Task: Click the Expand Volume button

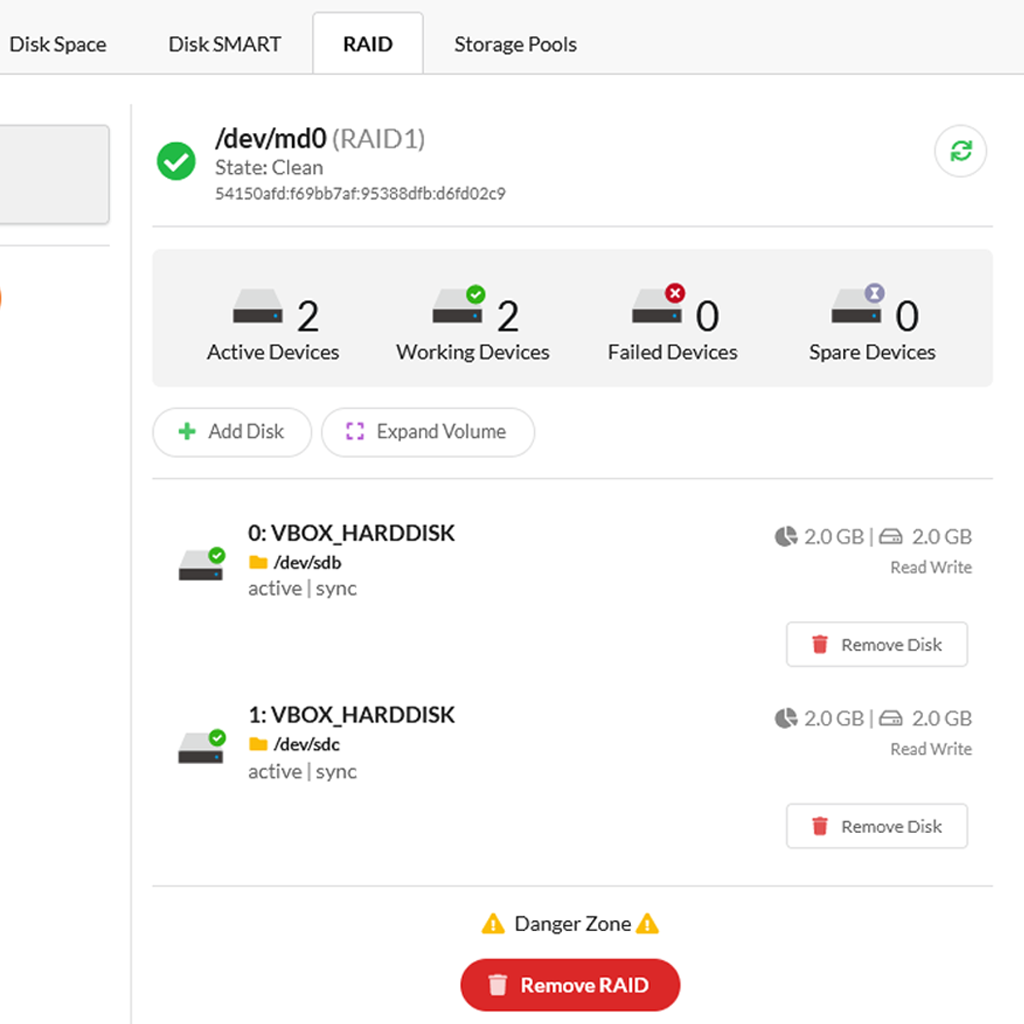Action: (x=427, y=432)
